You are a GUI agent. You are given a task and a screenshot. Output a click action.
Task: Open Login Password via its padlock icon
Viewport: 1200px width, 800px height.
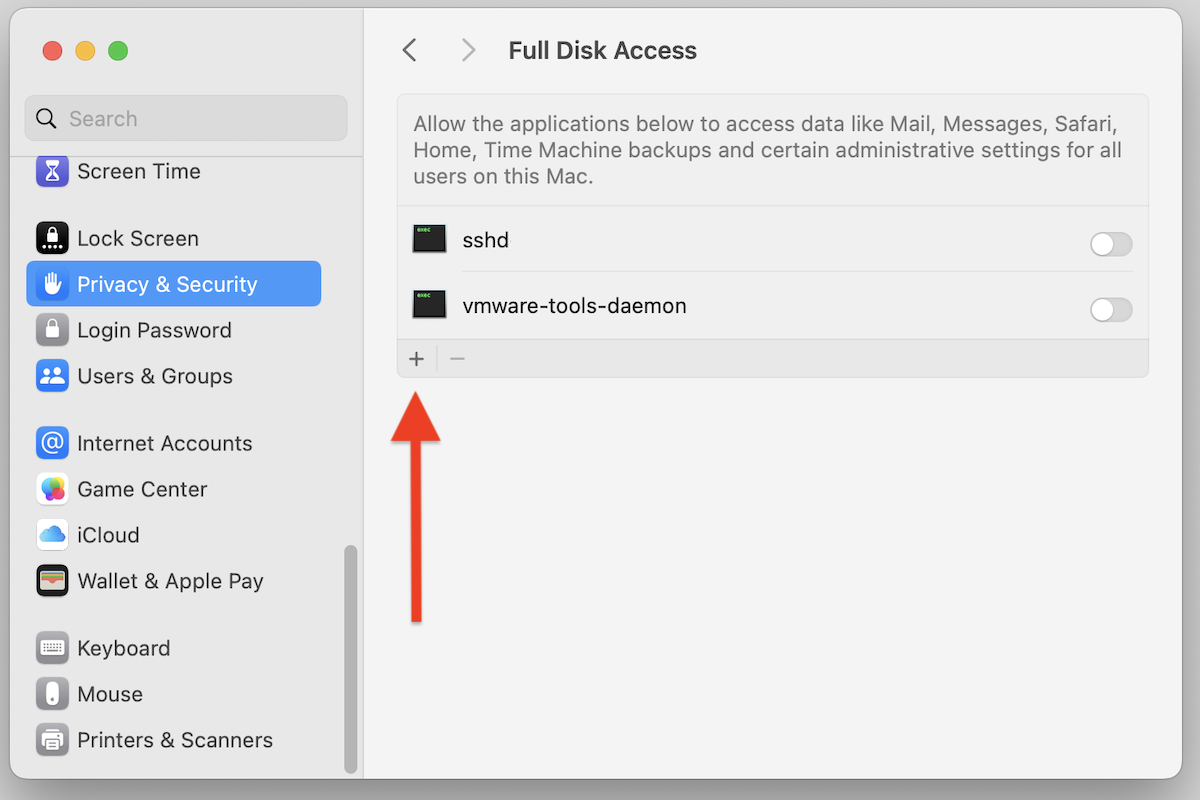click(x=52, y=330)
